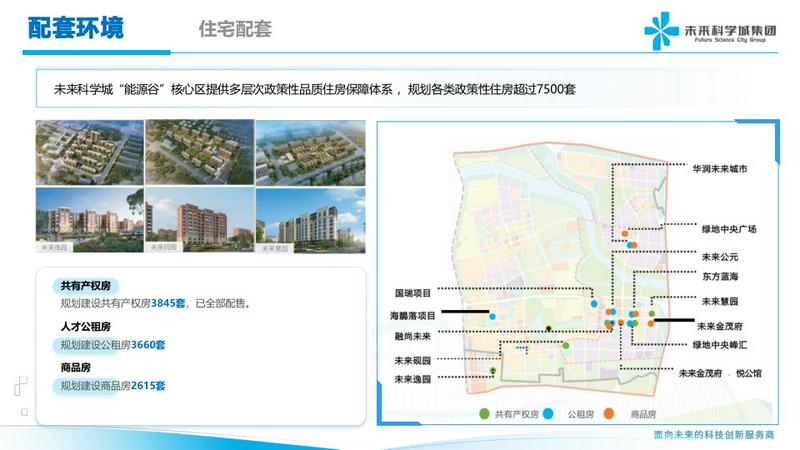Click the Future Science City Group English caption
This screenshot has height=450, width=800.
tap(730, 40)
